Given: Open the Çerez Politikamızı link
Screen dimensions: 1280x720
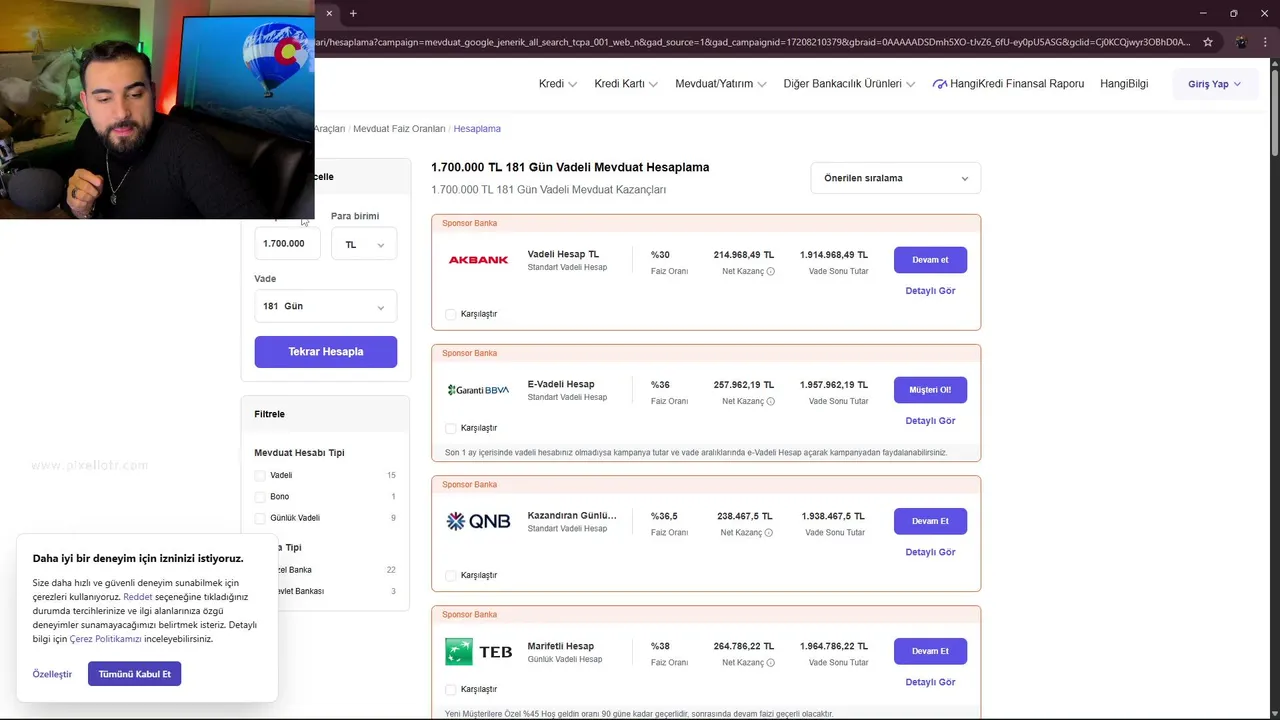Looking at the screenshot, I should (105, 639).
